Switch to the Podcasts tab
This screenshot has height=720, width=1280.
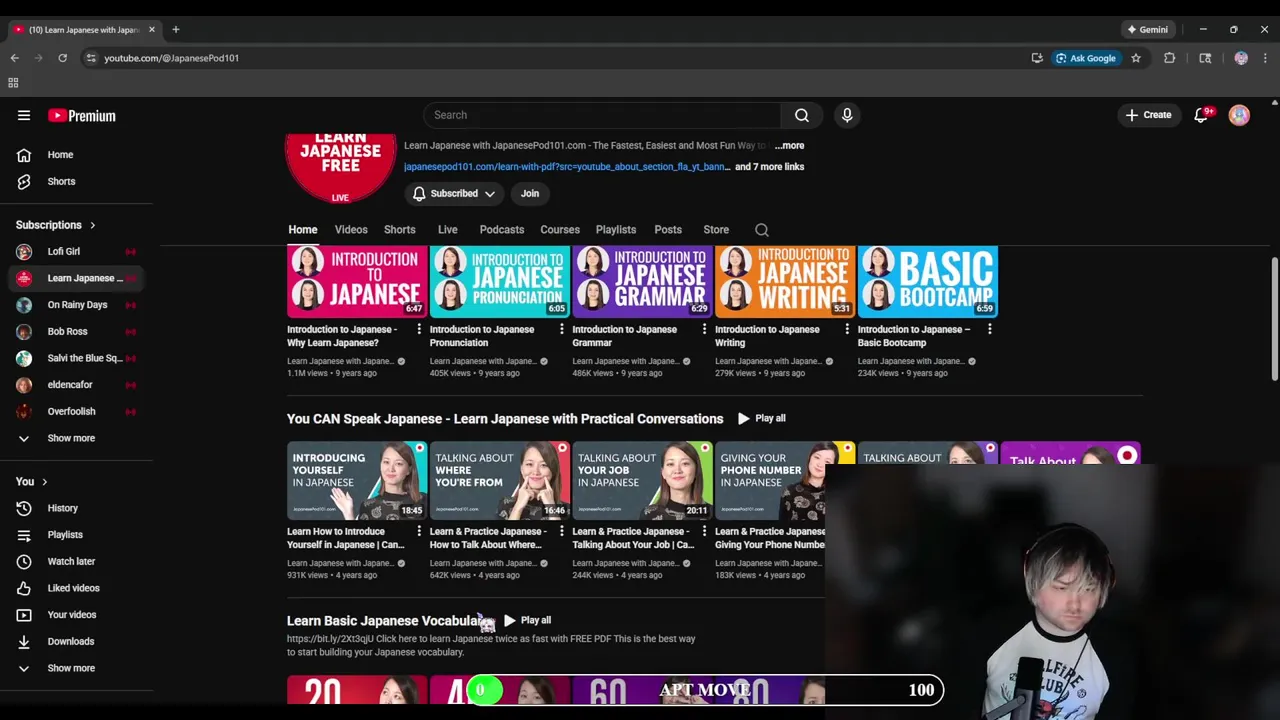pos(501,230)
